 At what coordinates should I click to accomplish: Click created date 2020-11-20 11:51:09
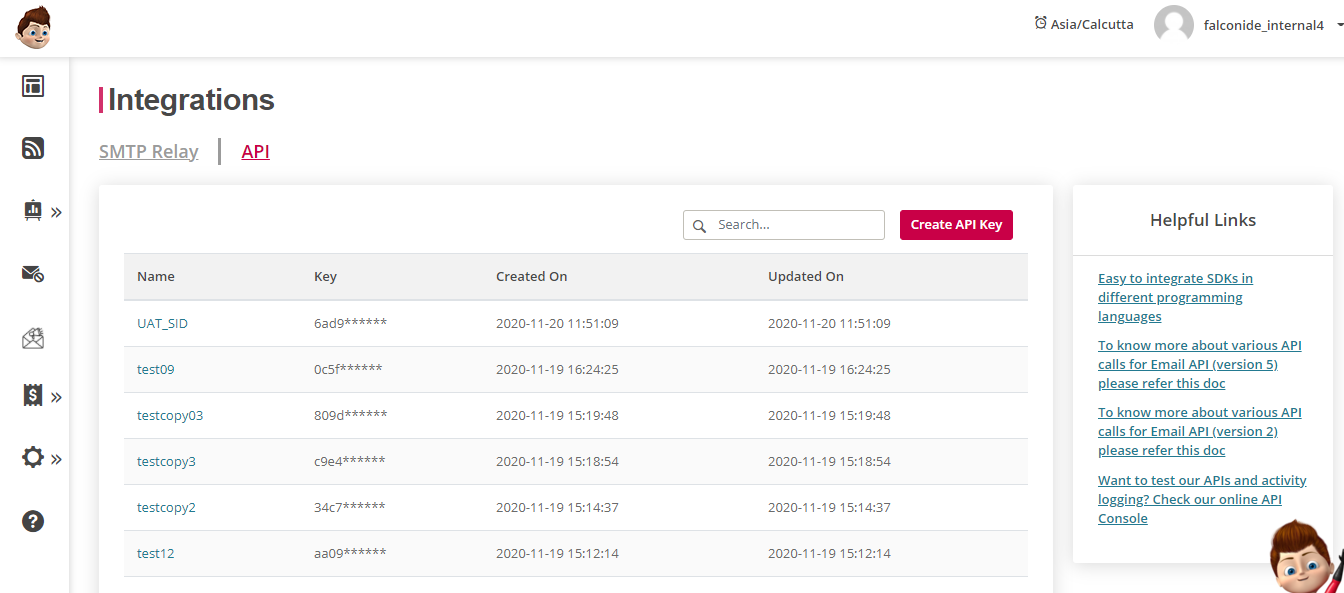557,323
